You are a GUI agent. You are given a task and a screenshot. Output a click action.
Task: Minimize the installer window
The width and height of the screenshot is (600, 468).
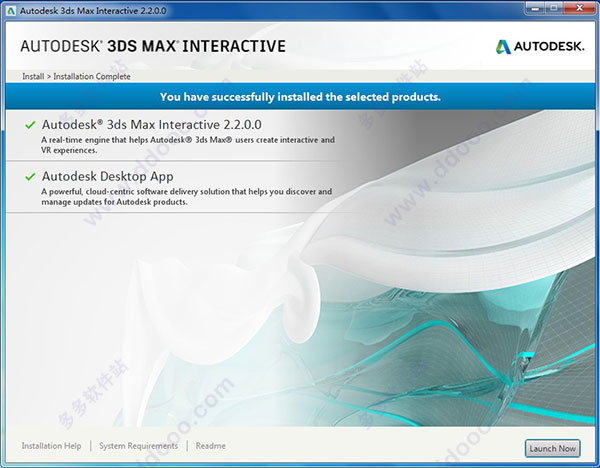pos(535,8)
